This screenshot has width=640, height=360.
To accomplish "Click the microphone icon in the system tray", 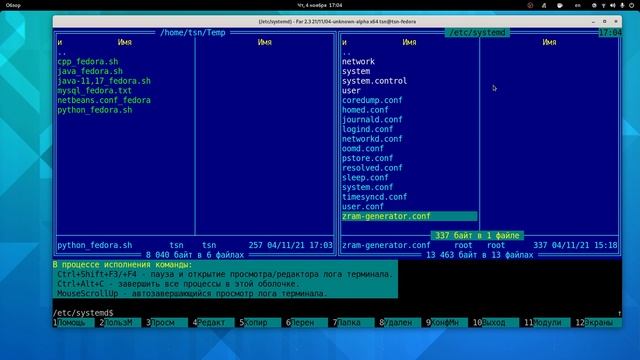I will point(622,5).
